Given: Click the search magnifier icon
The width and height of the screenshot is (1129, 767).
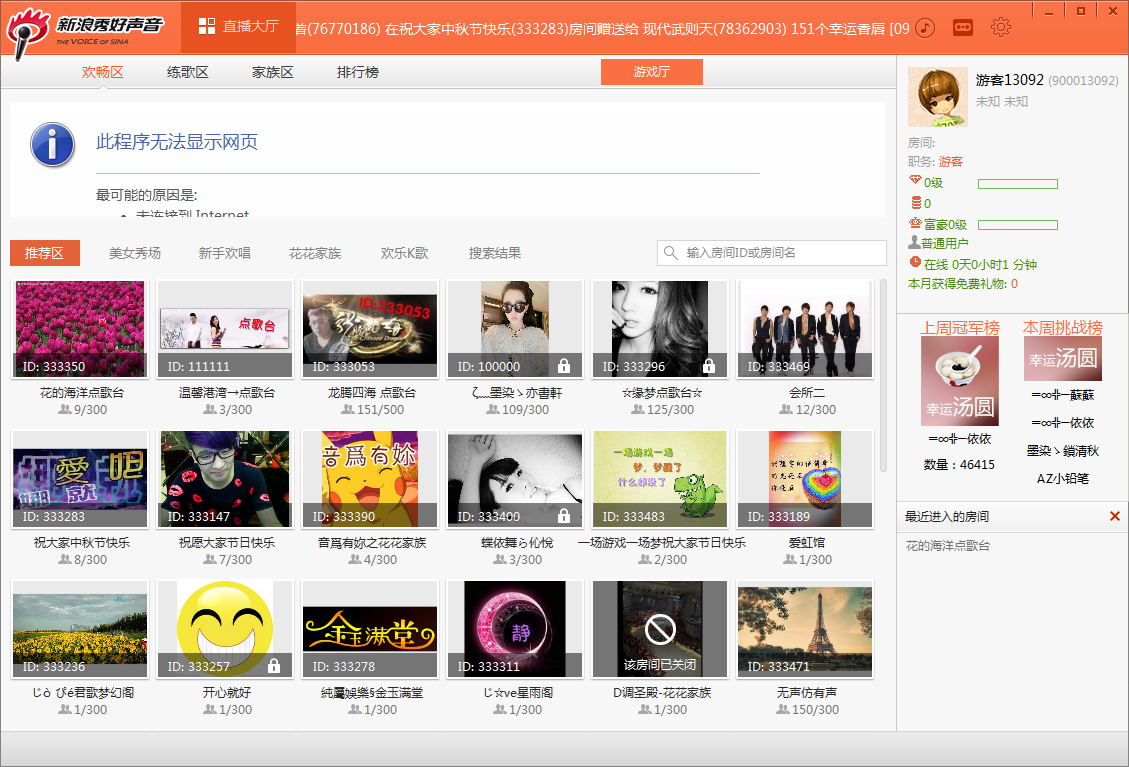Looking at the screenshot, I should (670, 253).
